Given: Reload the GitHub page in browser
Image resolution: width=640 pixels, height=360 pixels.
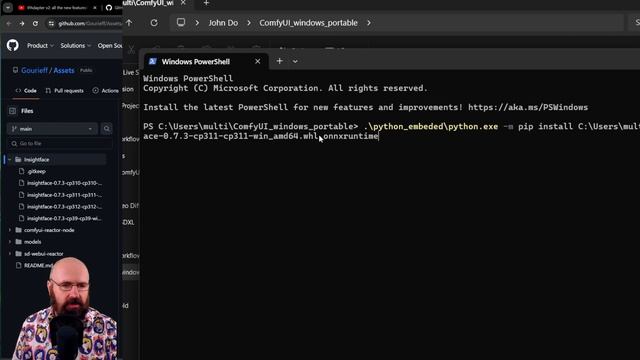Looking at the screenshot, I should (35, 24).
